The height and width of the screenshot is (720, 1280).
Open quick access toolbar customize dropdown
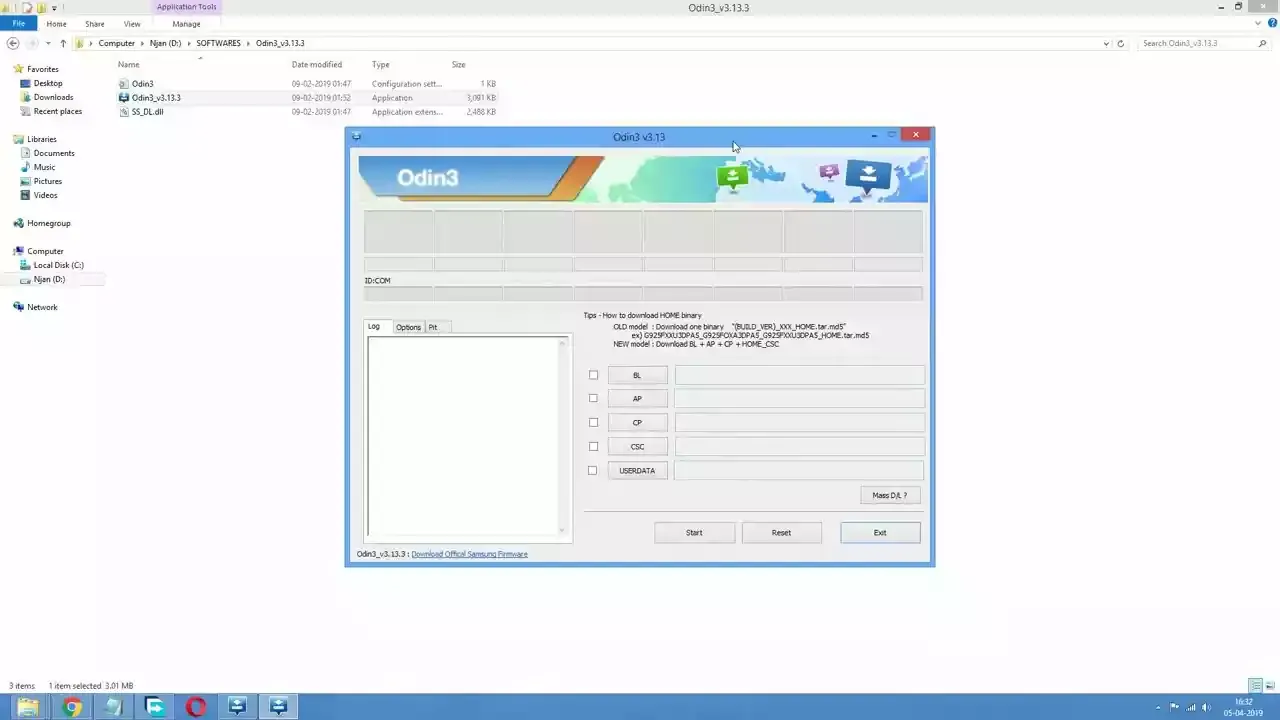coord(54,8)
